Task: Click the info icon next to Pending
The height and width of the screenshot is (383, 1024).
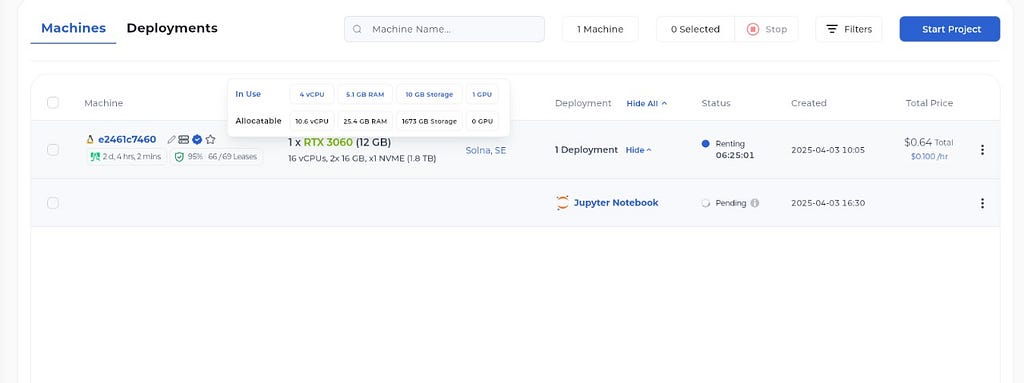Action: (755, 203)
